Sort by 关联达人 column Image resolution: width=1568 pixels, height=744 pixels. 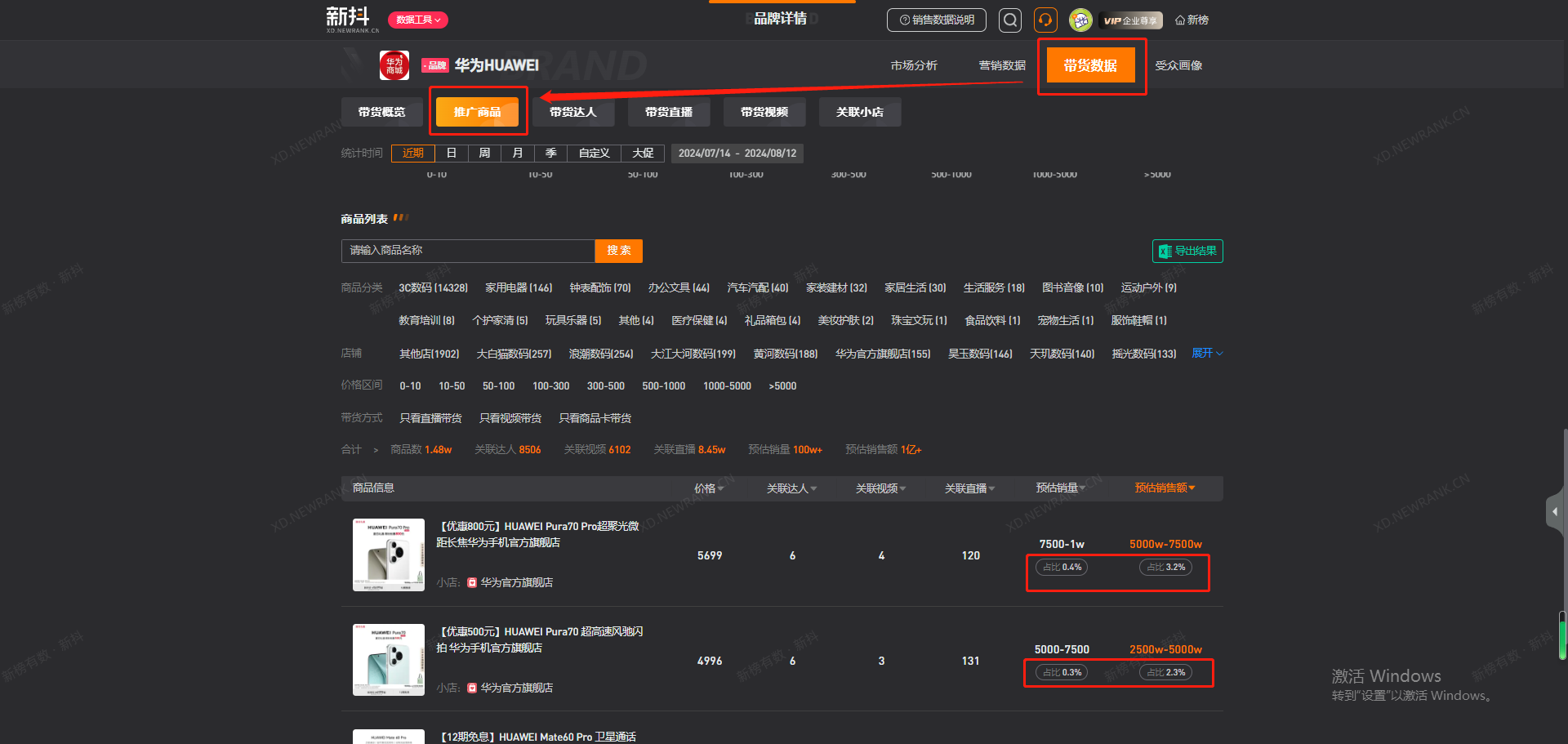click(791, 488)
